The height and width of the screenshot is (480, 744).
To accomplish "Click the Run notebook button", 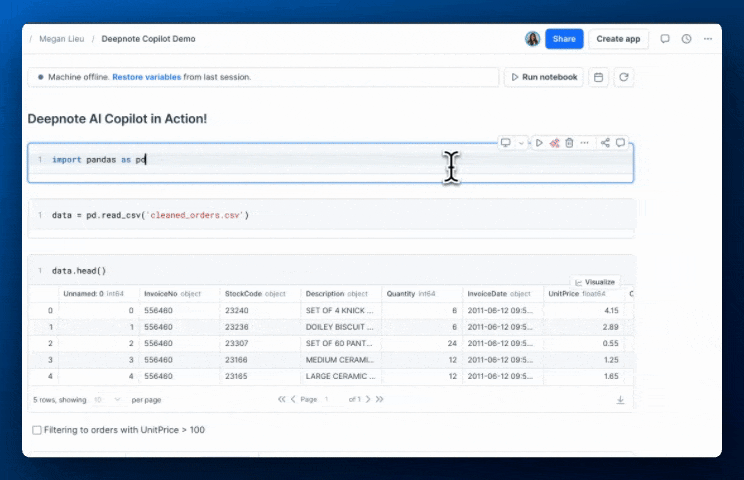I will pos(544,77).
